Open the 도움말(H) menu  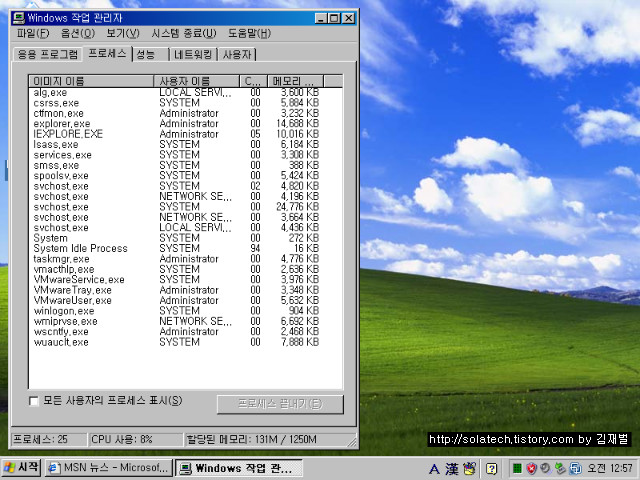249,33
